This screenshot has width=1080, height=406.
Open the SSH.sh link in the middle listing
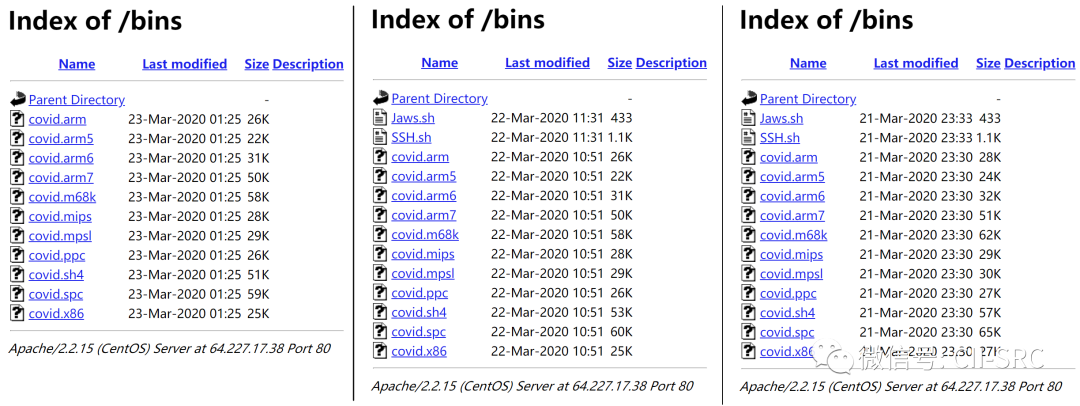[x=411, y=137]
